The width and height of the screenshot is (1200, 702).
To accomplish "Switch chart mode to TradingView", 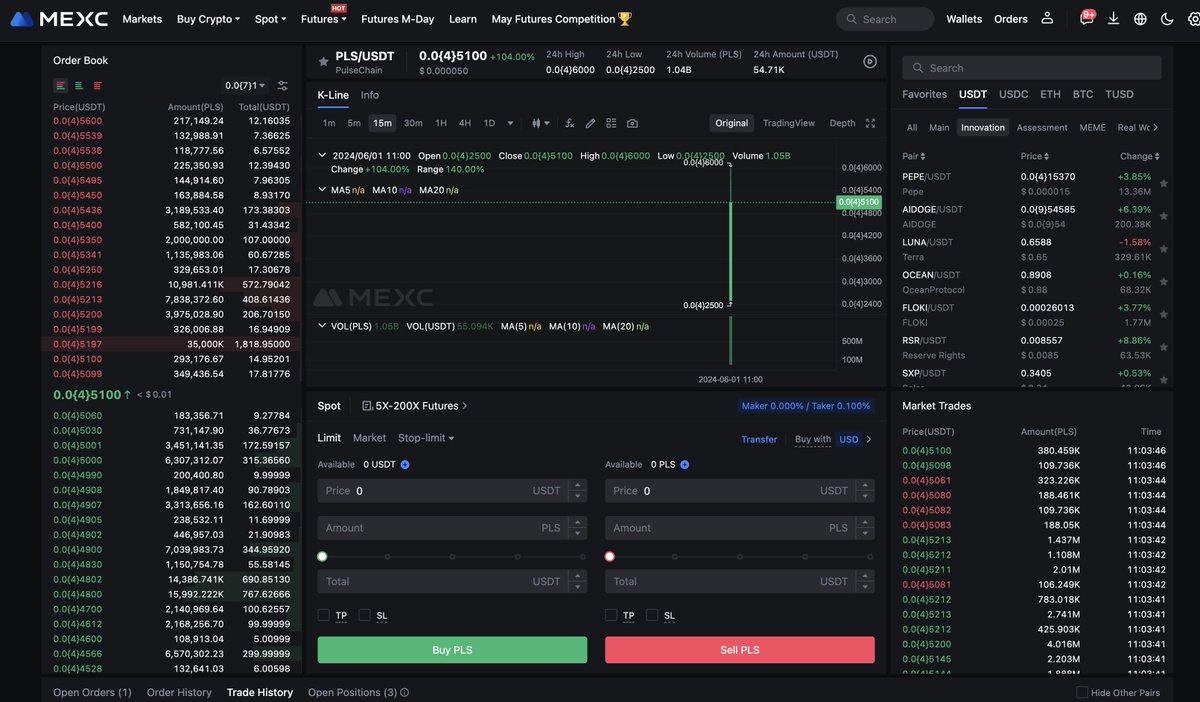I will tap(789, 123).
